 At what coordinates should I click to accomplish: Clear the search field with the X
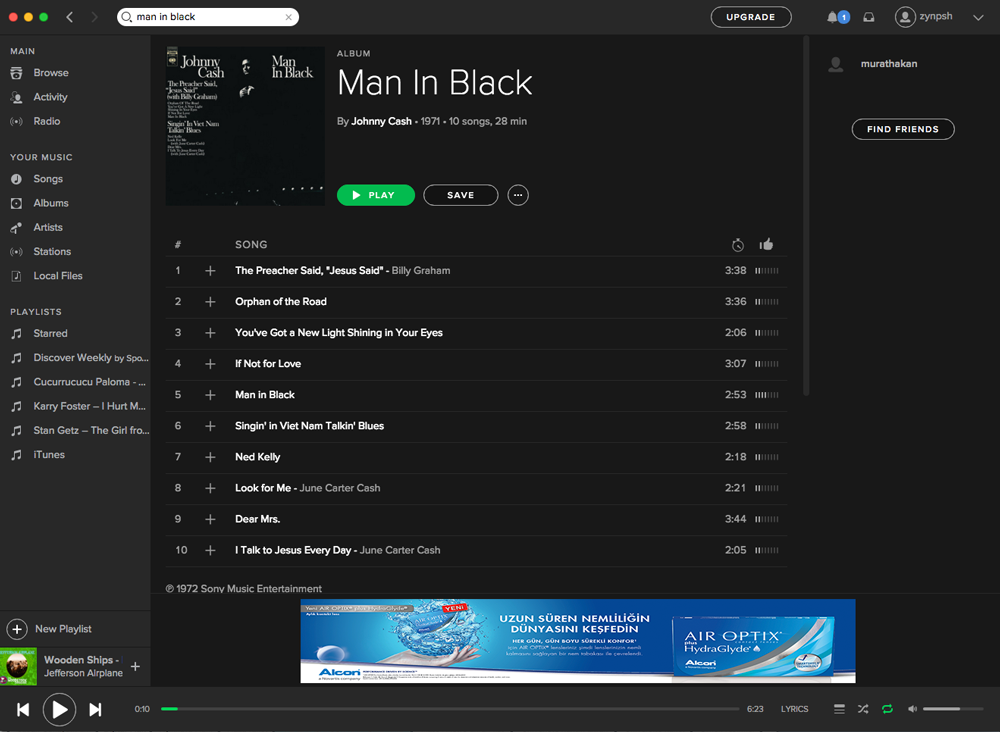[288, 17]
